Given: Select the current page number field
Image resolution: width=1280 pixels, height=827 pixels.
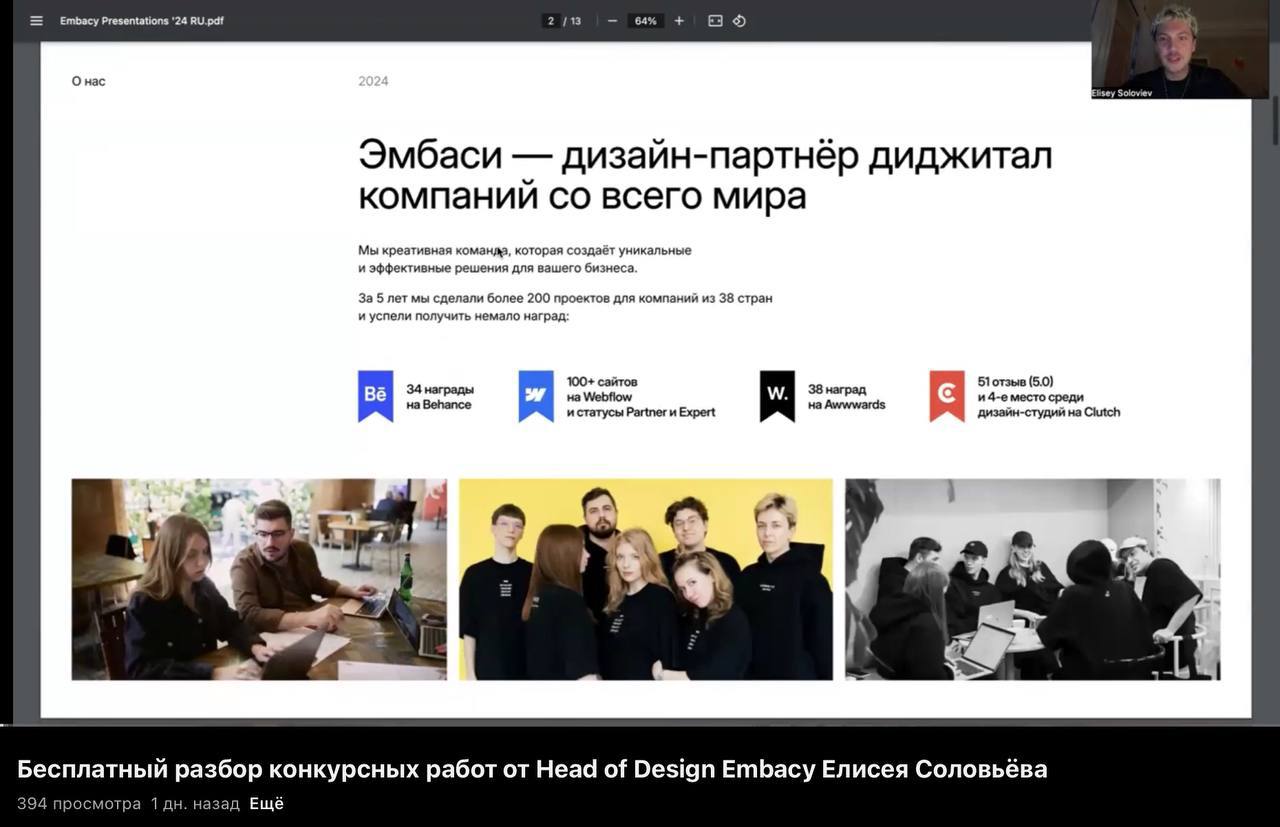Looking at the screenshot, I should point(550,21).
